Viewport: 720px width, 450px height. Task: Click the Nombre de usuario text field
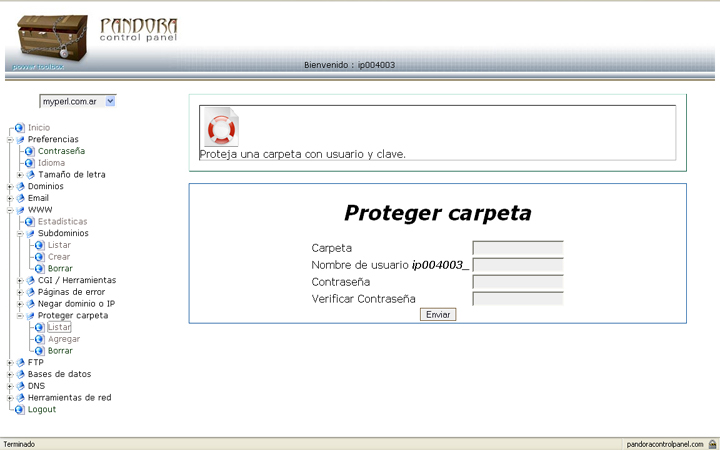pos(517,265)
